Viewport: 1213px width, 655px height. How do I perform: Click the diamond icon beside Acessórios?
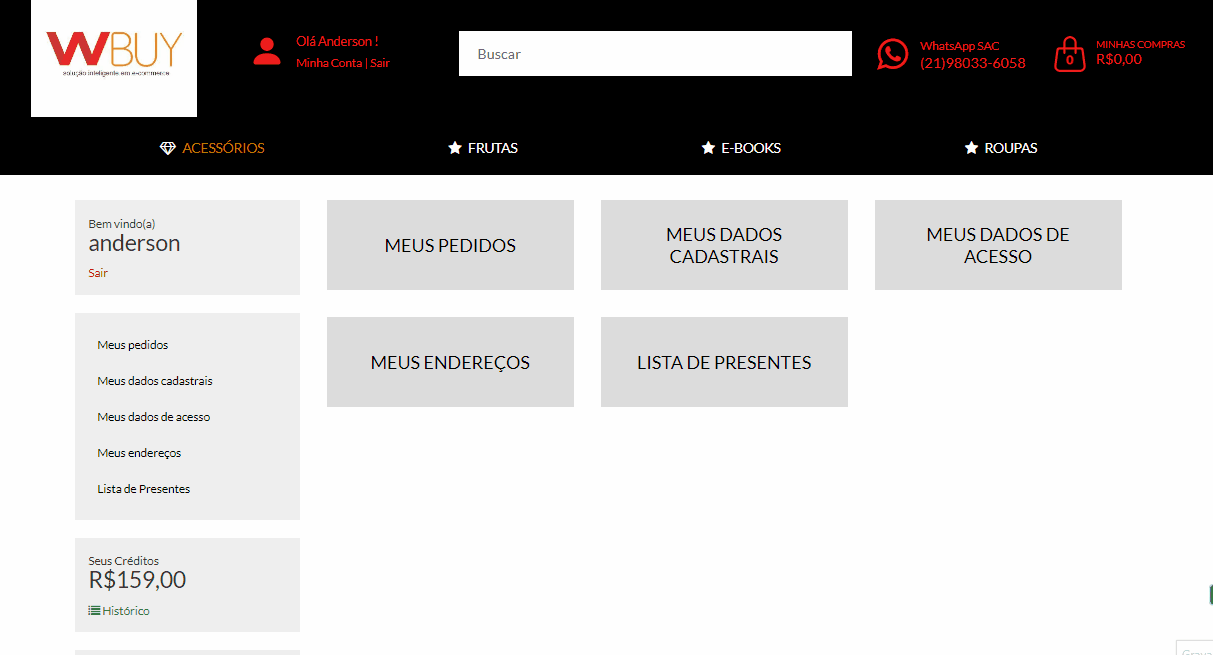pyautogui.click(x=167, y=148)
